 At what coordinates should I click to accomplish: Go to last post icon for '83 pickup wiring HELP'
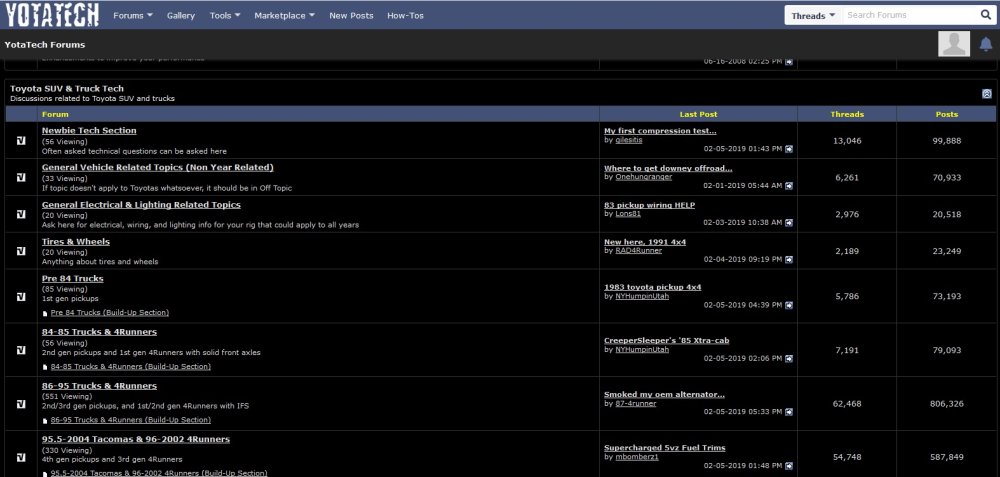tap(789, 223)
